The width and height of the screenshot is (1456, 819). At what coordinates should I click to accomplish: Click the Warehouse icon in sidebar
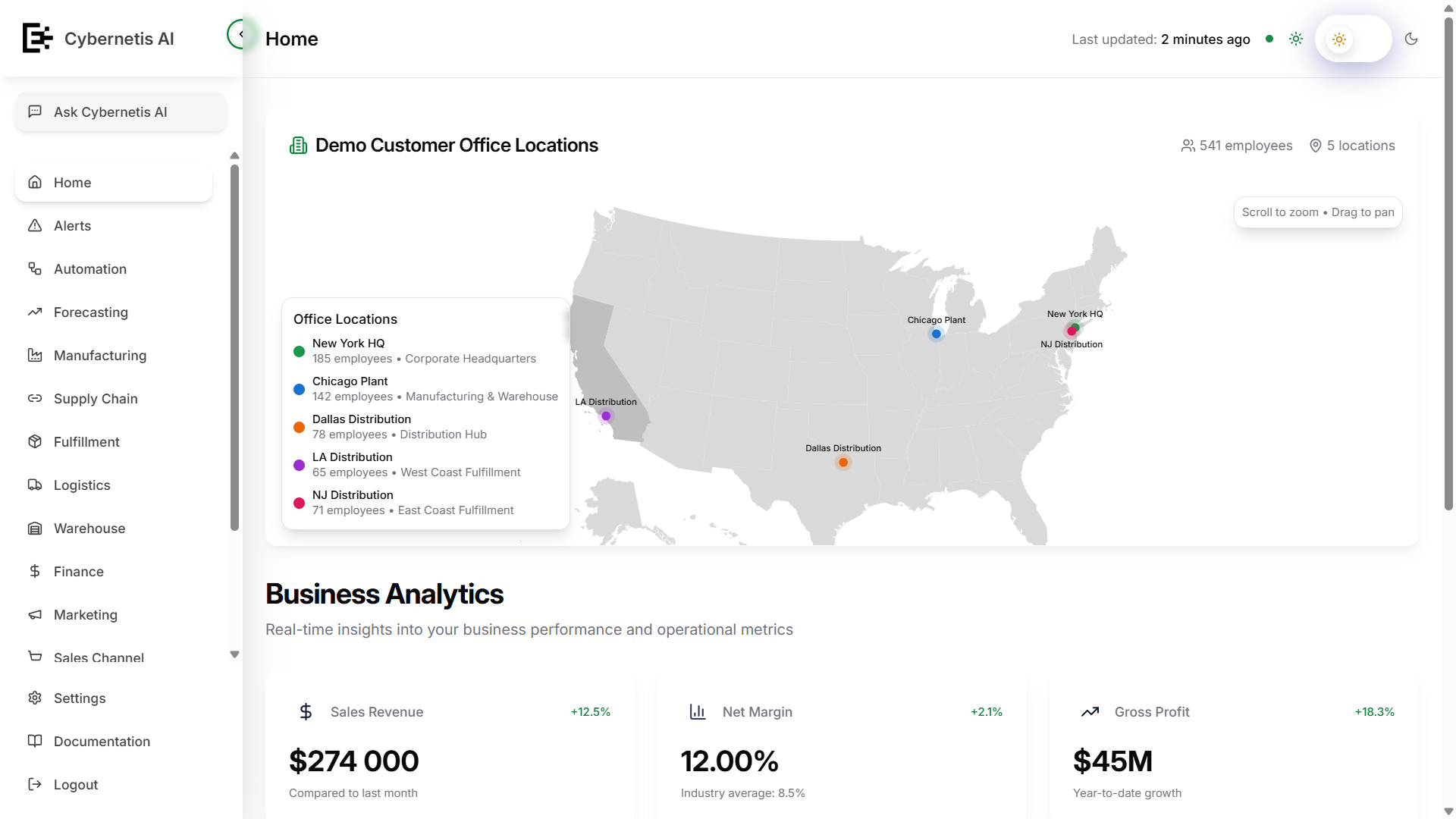coord(35,529)
